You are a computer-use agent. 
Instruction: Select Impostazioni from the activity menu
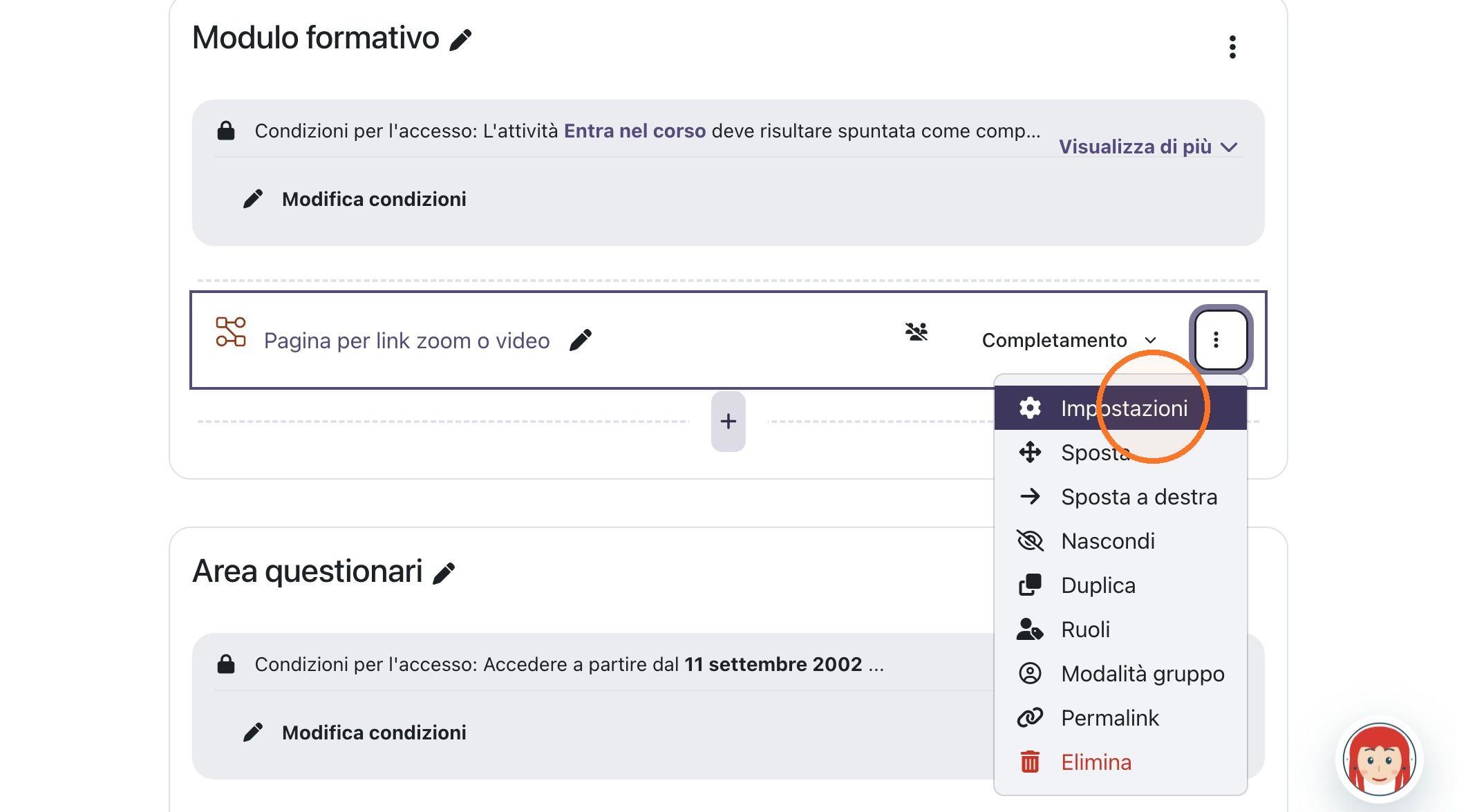(x=1120, y=408)
